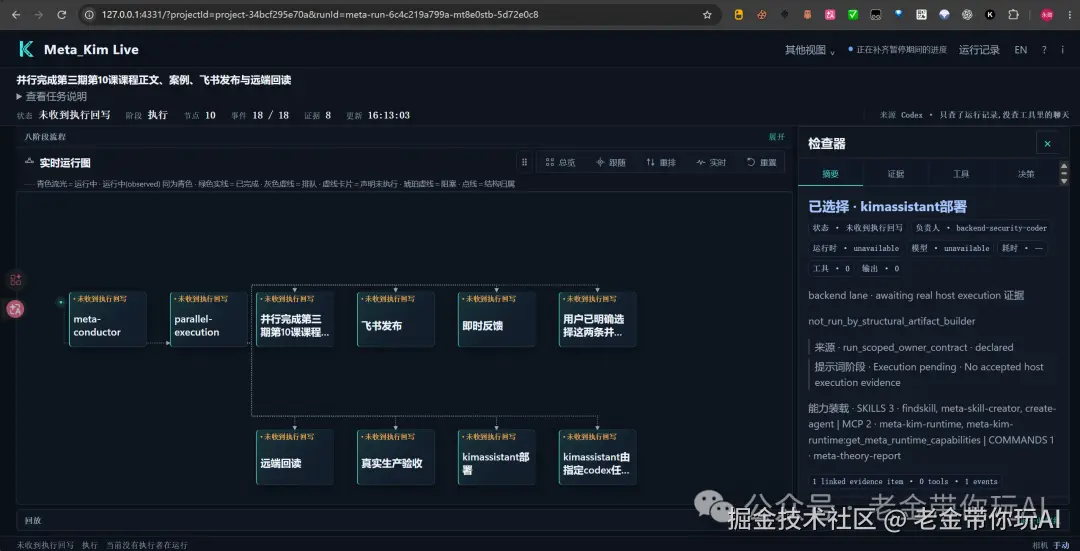The height and width of the screenshot is (551, 1080).
Task: Switch language to EN
Action: [x=1020, y=50]
